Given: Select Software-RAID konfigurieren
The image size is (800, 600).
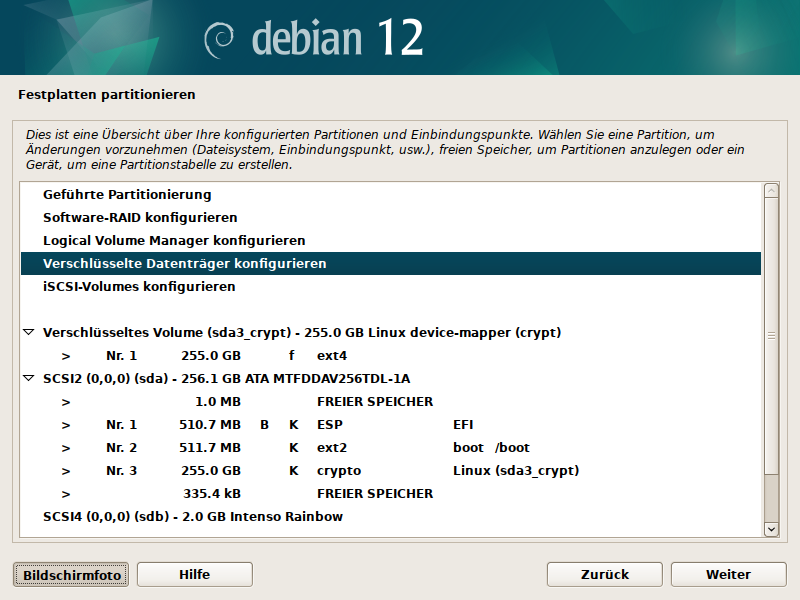Looking at the screenshot, I should pyautogui.click(x=140, y=217).
